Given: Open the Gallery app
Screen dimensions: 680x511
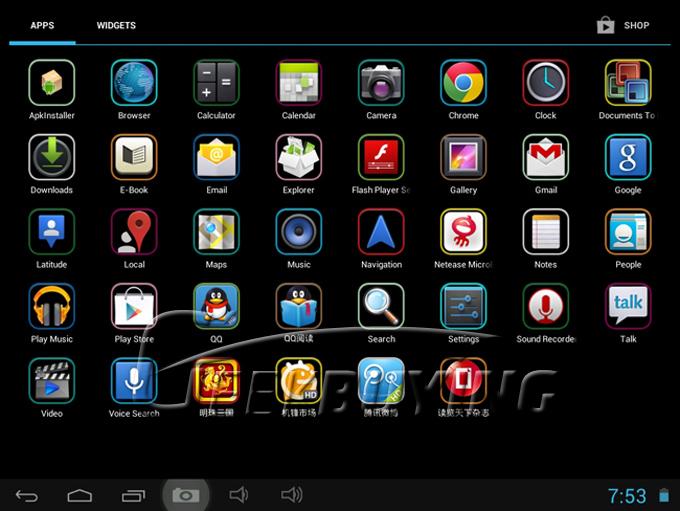Looking at the screenshot, I should [x=463, y=157].
